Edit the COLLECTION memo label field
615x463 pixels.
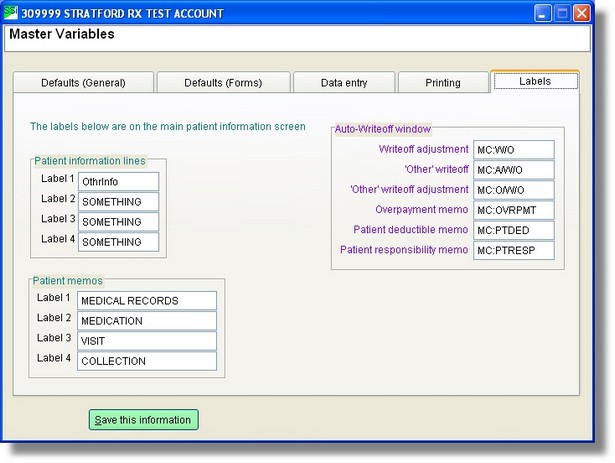coord(147,361)
